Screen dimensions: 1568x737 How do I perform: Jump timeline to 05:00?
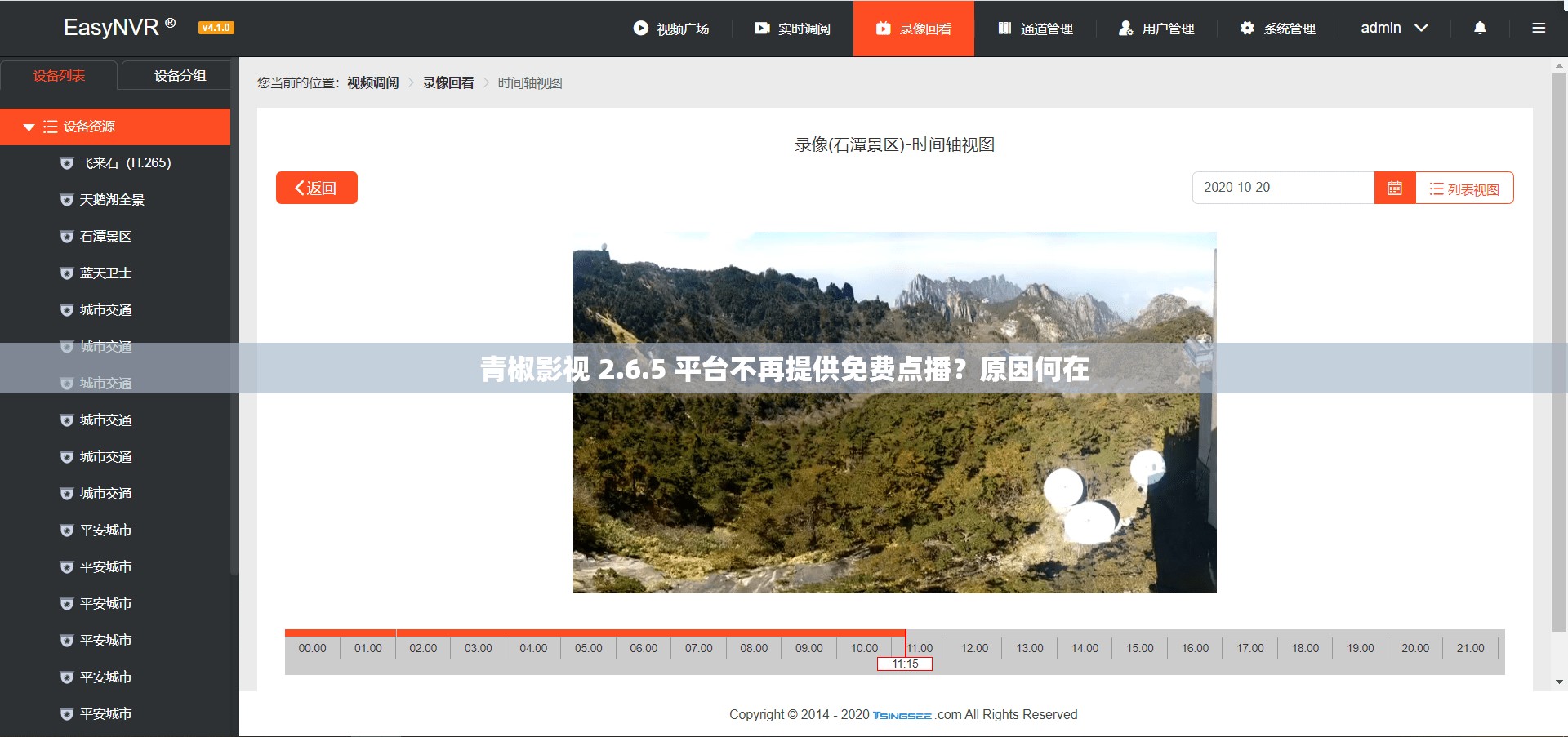(x=588, y=648)
